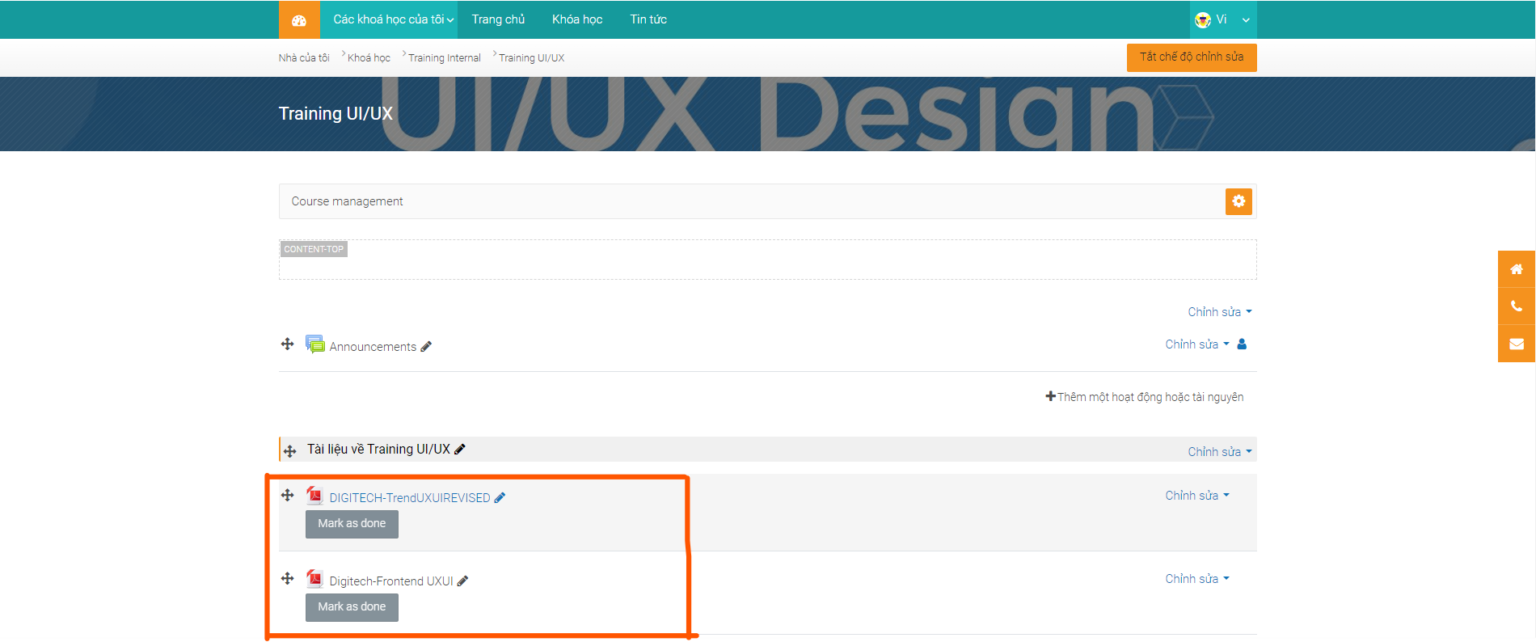The width and height of the screenshot is (1536, 642).
Task: Open Chỉnh sửa dropdown for Digitech-Frontend UXUI
Action: [1196, 579]
